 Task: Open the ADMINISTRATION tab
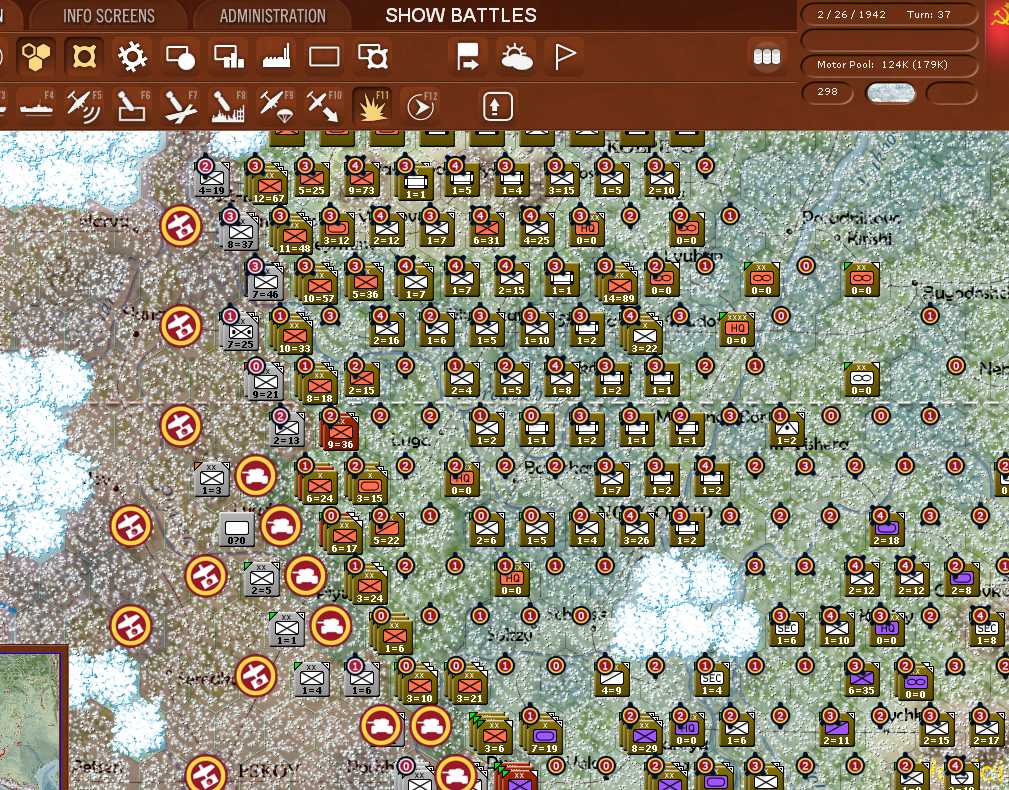coord(272,15)
